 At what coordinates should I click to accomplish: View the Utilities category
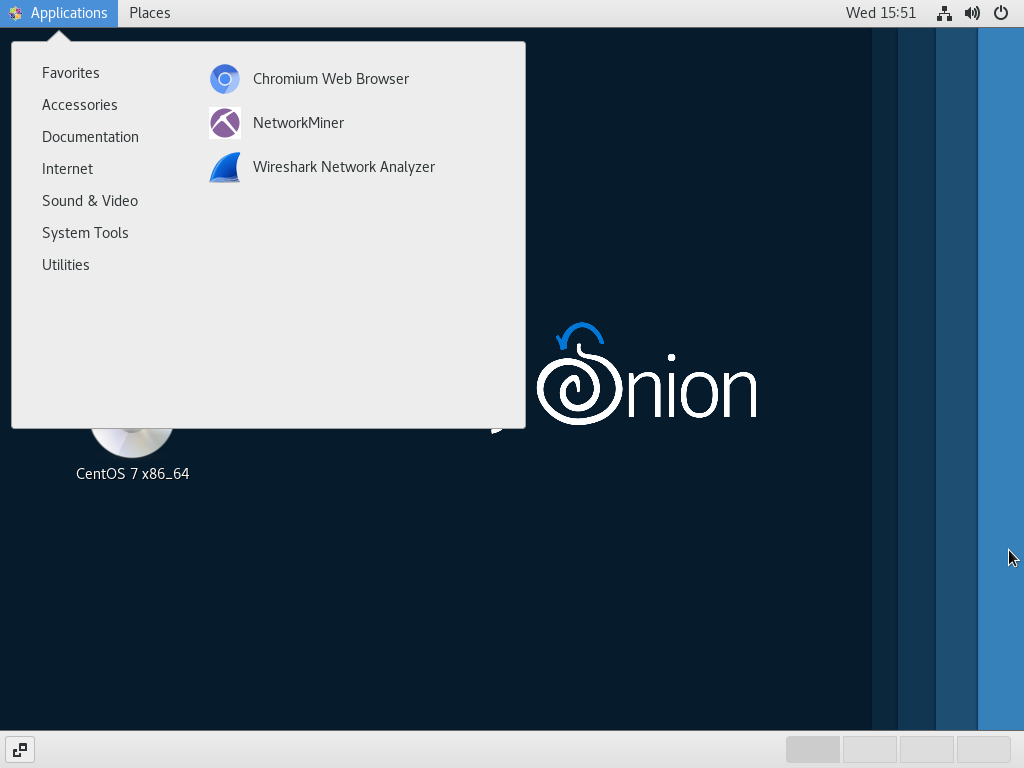[66, 264]
